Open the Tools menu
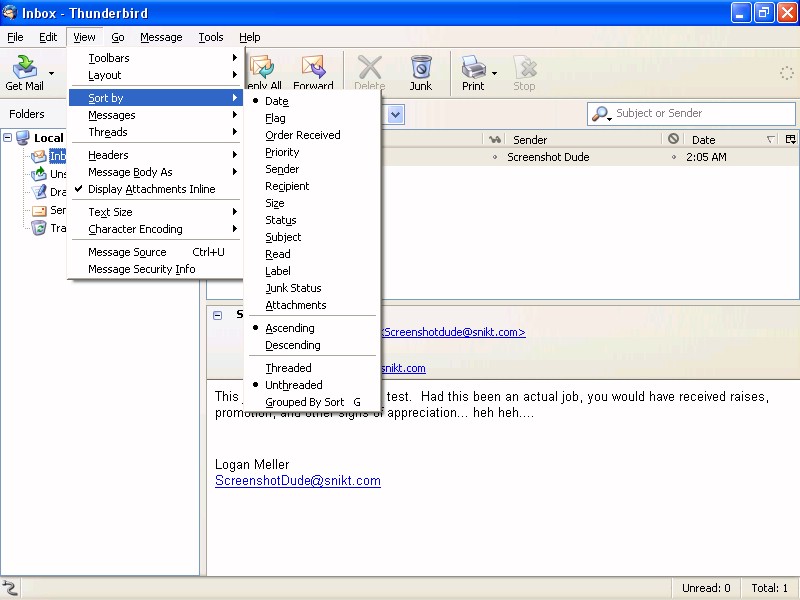 [x=211, y=37]
